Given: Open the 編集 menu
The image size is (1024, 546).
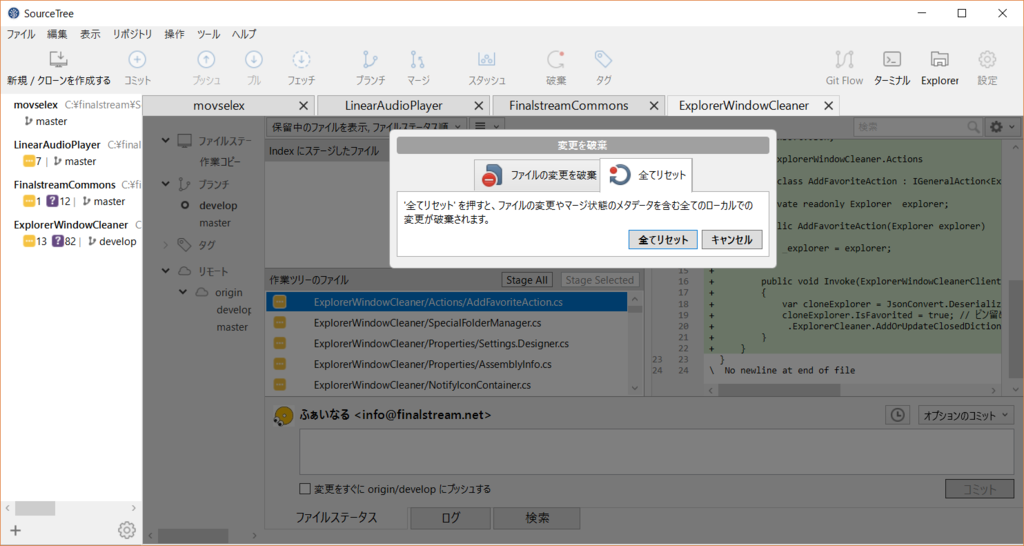Looking at the screenshot, I should 57,34.
